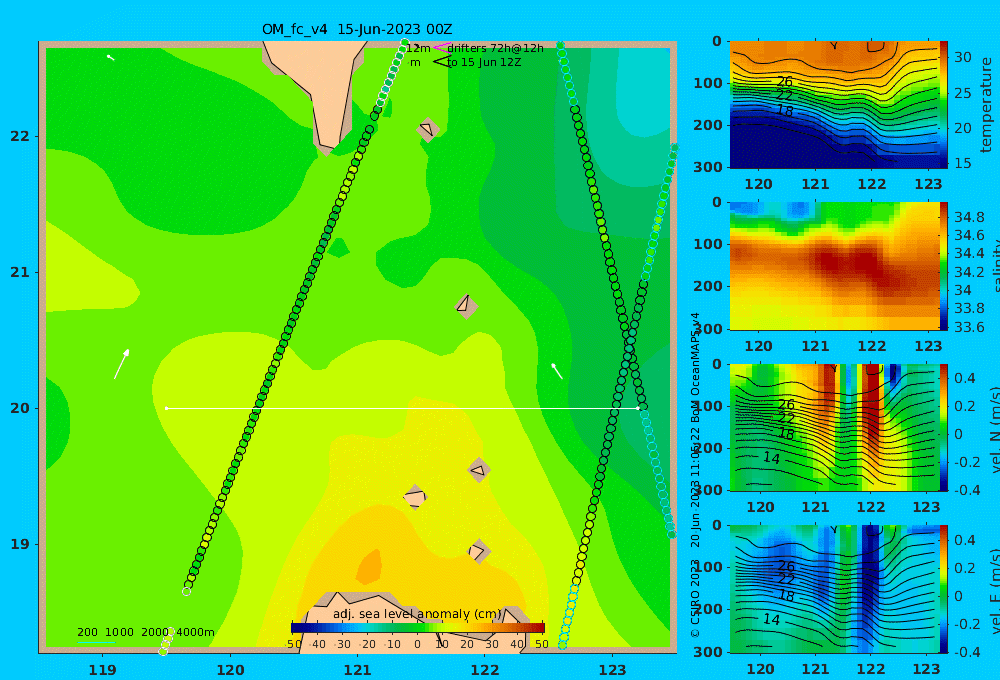Click the plot title OM_fc_v4 15-Jun-2023 00Z
The height and width of the screenshot is (680, 1000).
(x=357, y=29)
